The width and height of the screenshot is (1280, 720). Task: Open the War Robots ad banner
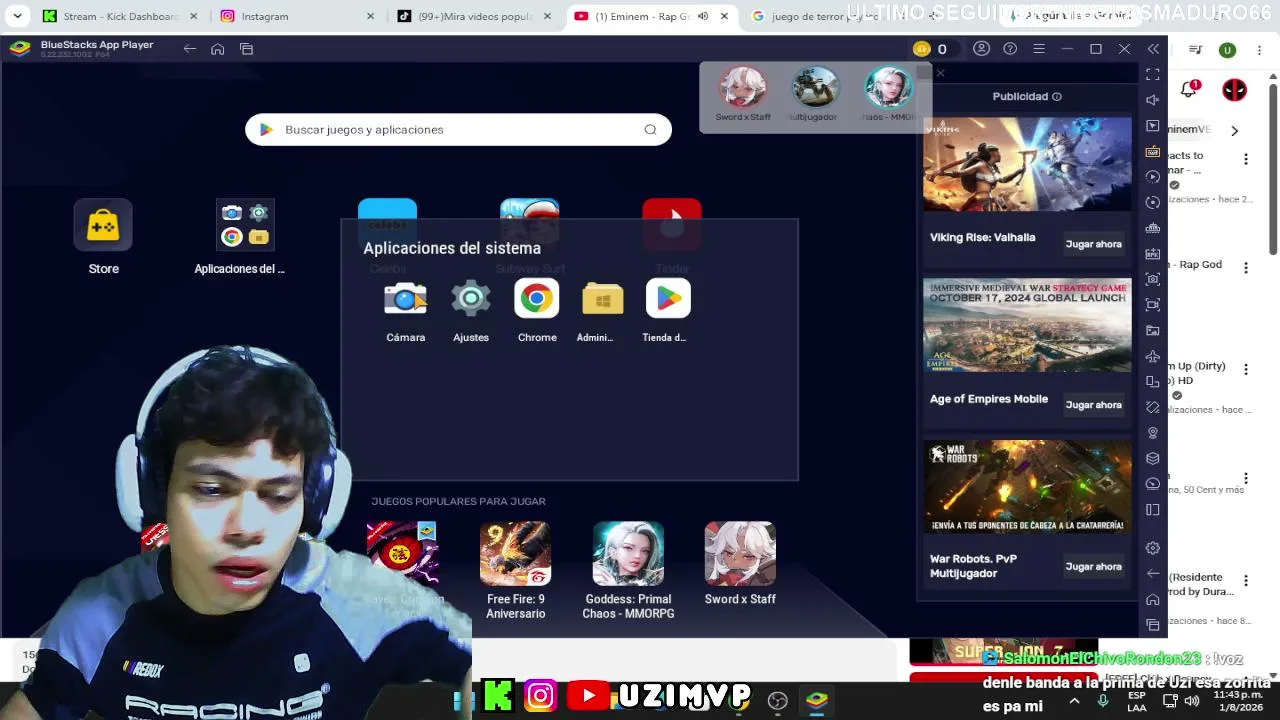pyautogui.click(x=1027, y=487)
